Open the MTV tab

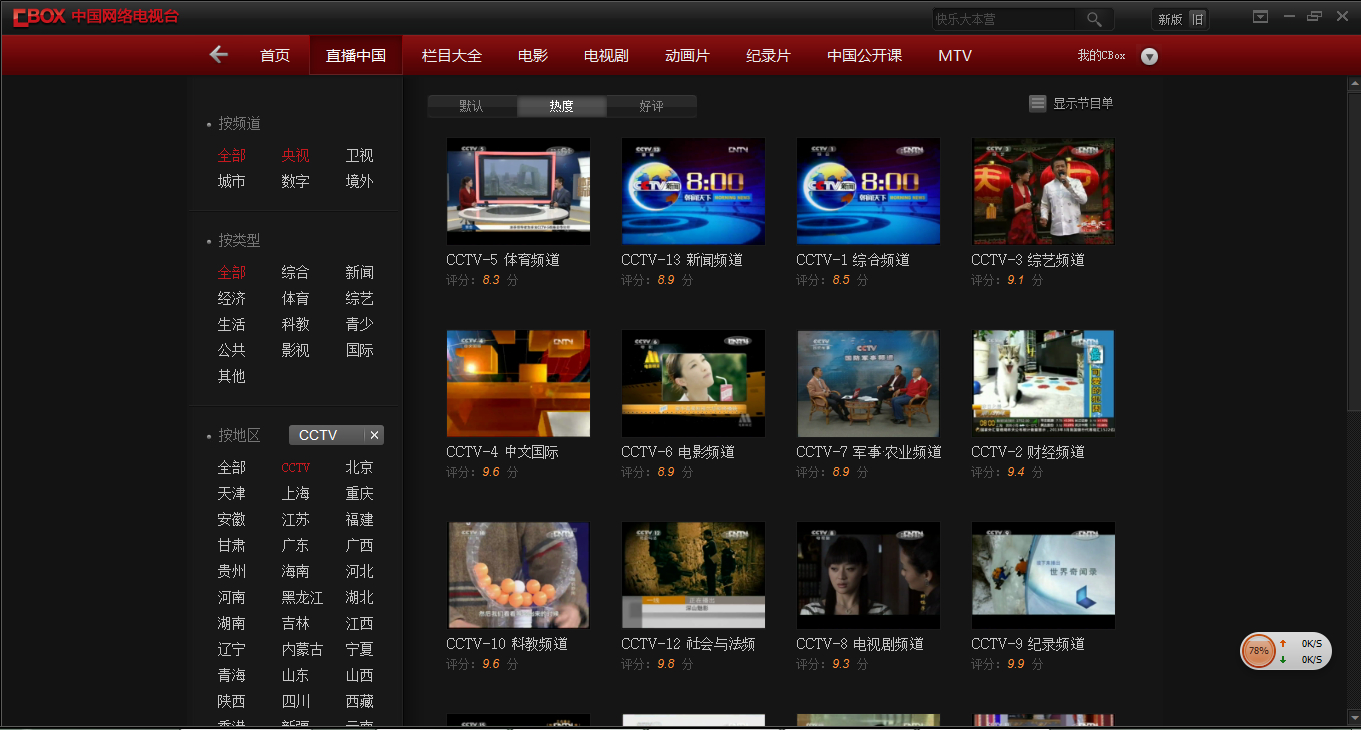coord(955,55)
